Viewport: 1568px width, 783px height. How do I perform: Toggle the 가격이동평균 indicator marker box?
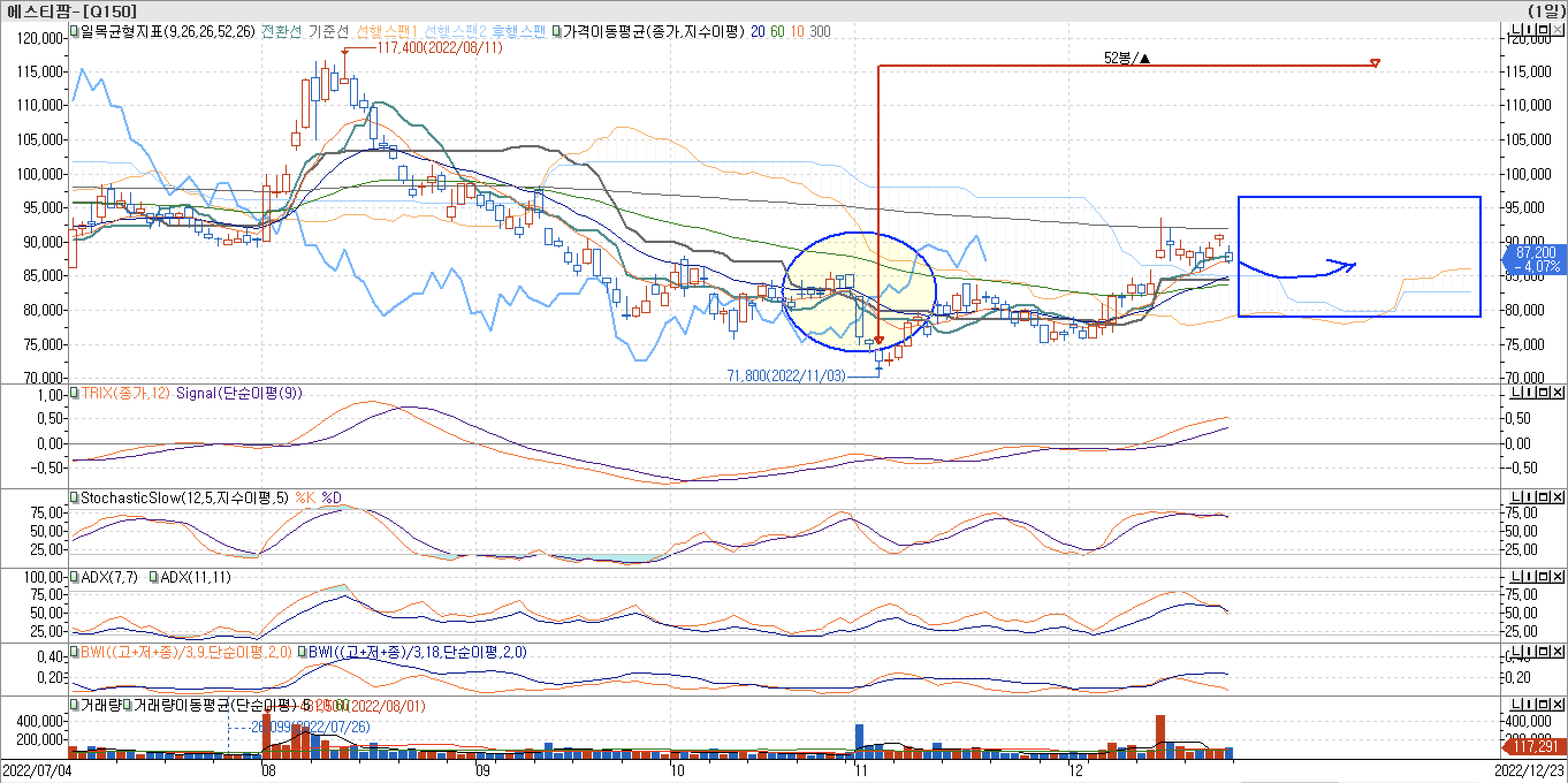(557, 31)
